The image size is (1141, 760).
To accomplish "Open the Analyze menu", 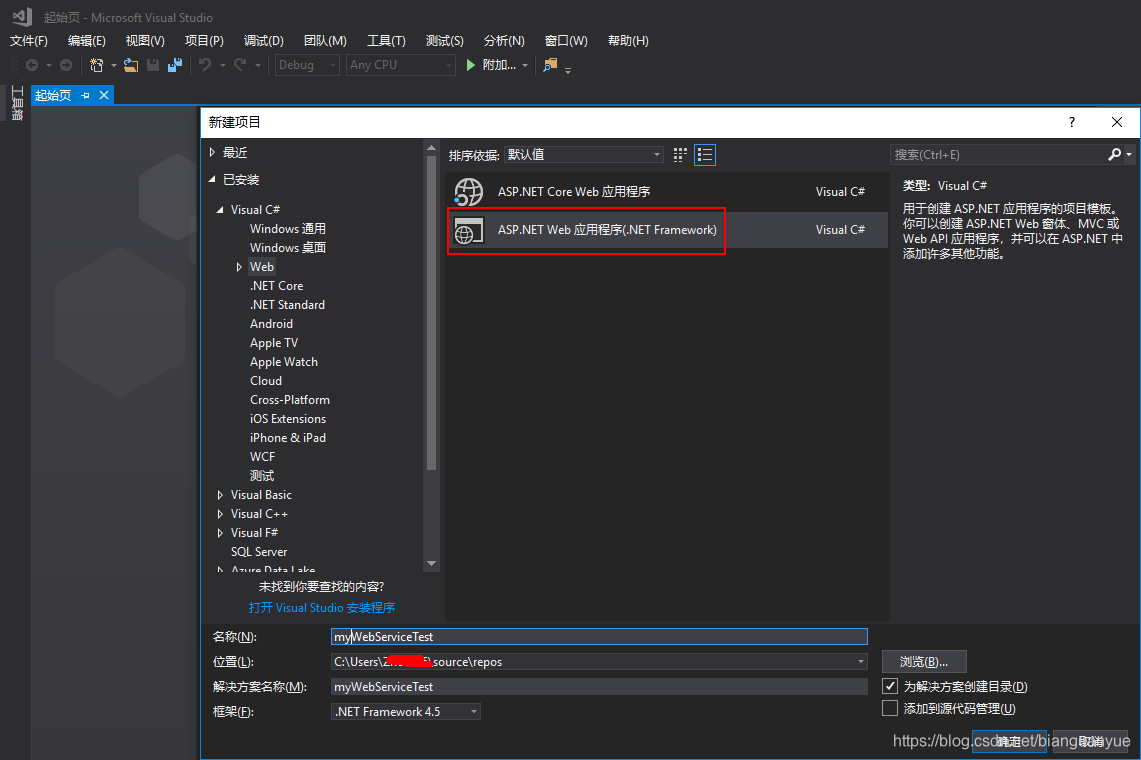I will click(x=504, y=41).
